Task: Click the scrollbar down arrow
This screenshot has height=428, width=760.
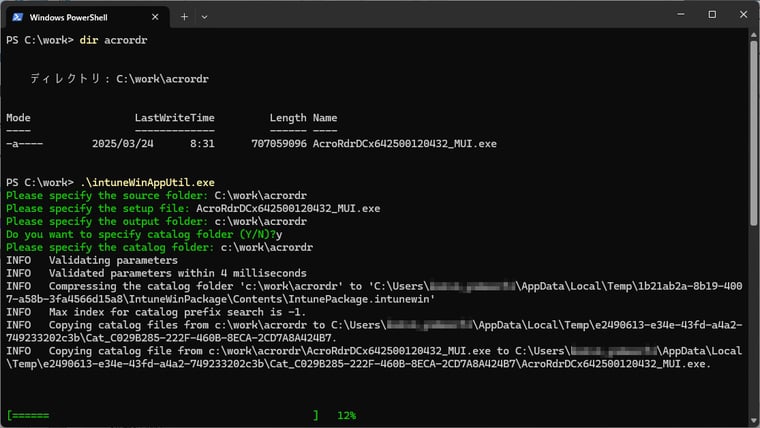Action: (753, 420)
